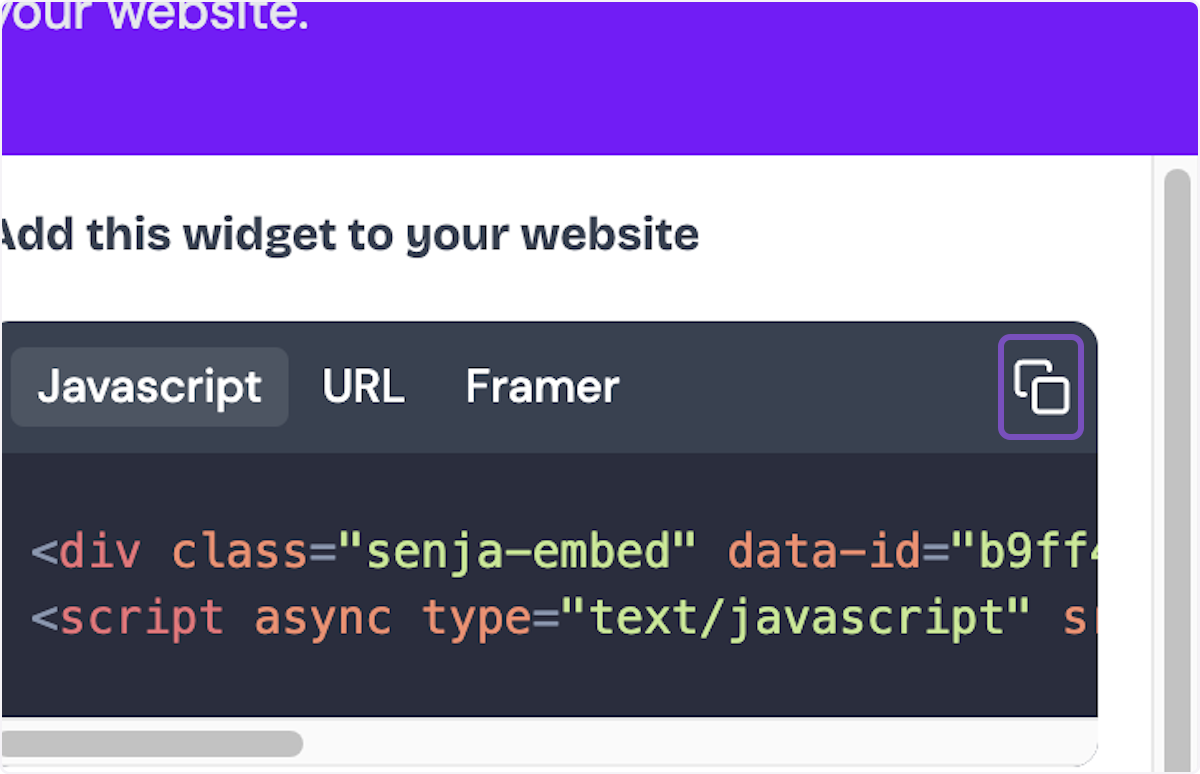The width and height of the screenshot is (1200, 774).
Task: Click the script tag line in the snippet
Action: (400, 617)
